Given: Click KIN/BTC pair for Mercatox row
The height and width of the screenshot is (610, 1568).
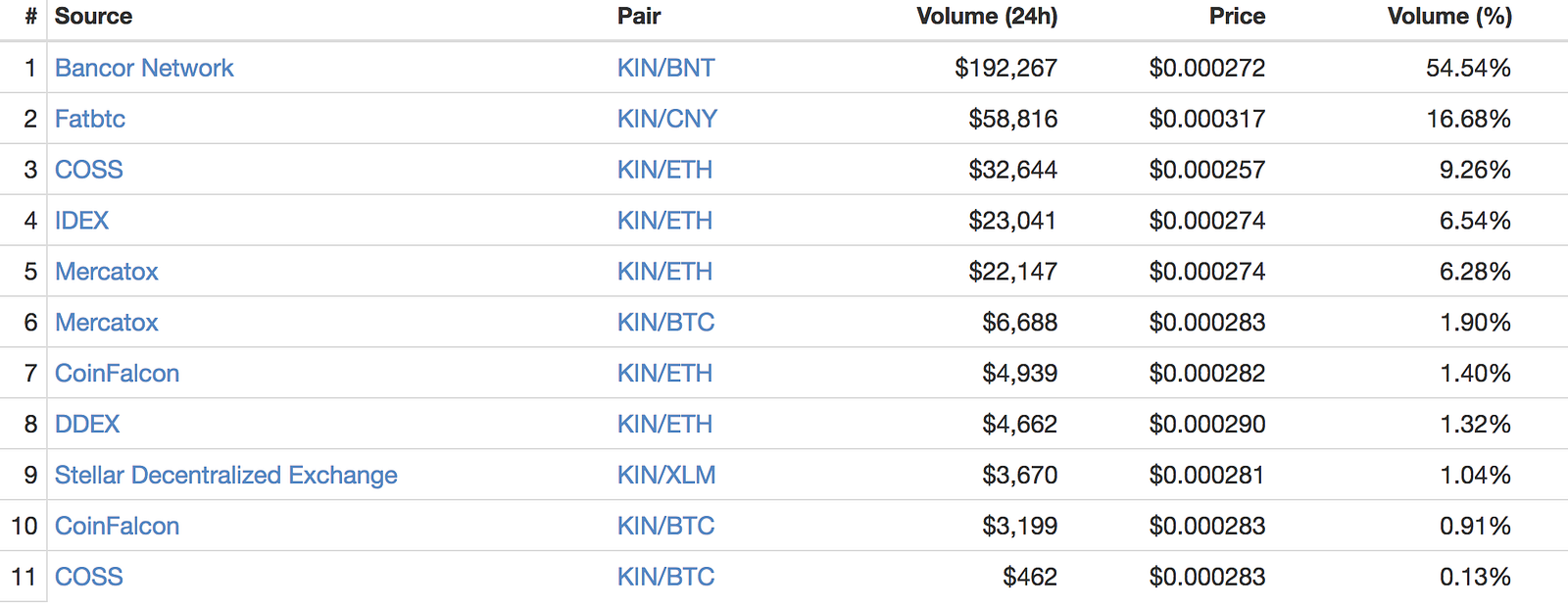Looking at the screenshot, I should 665,323.
